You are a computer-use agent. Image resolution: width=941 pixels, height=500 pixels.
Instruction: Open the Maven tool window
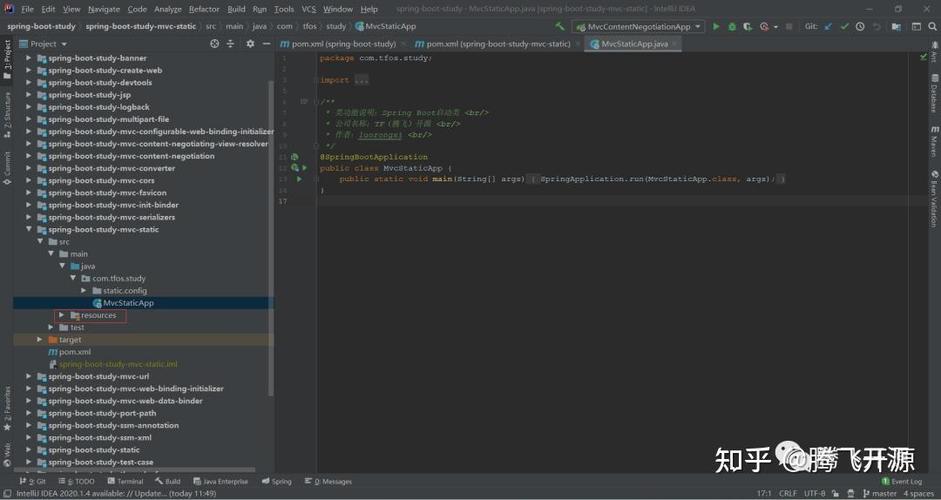pos(934,142)
